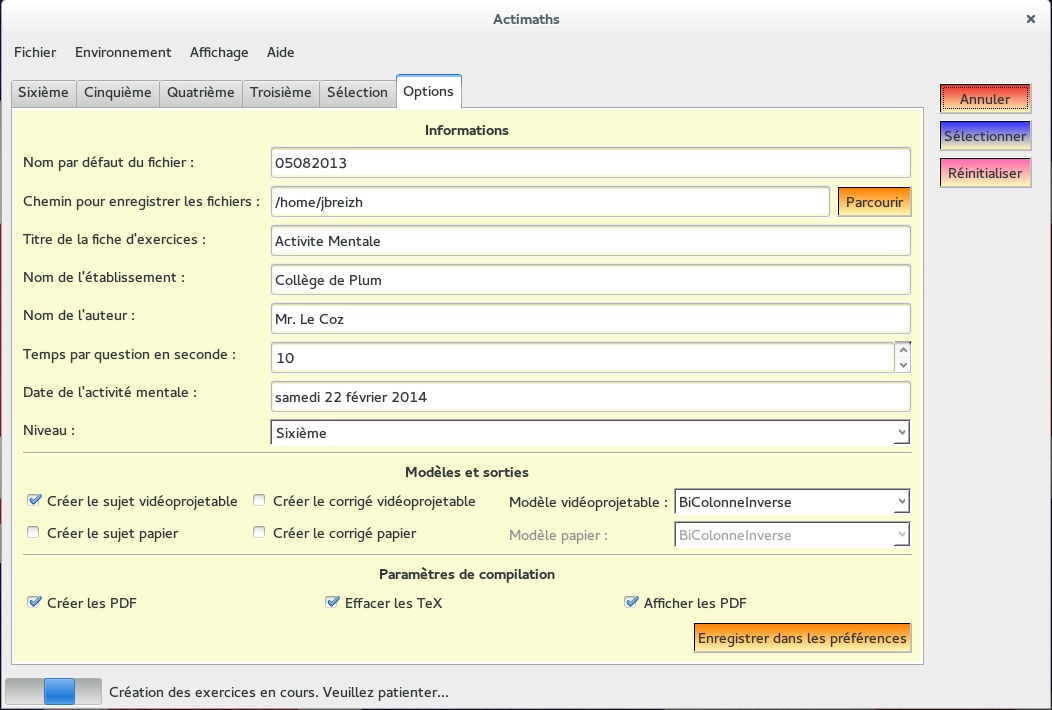Check 'Créer le corrigé papier' option
The image size is (1052, 710).
point(260,533)
